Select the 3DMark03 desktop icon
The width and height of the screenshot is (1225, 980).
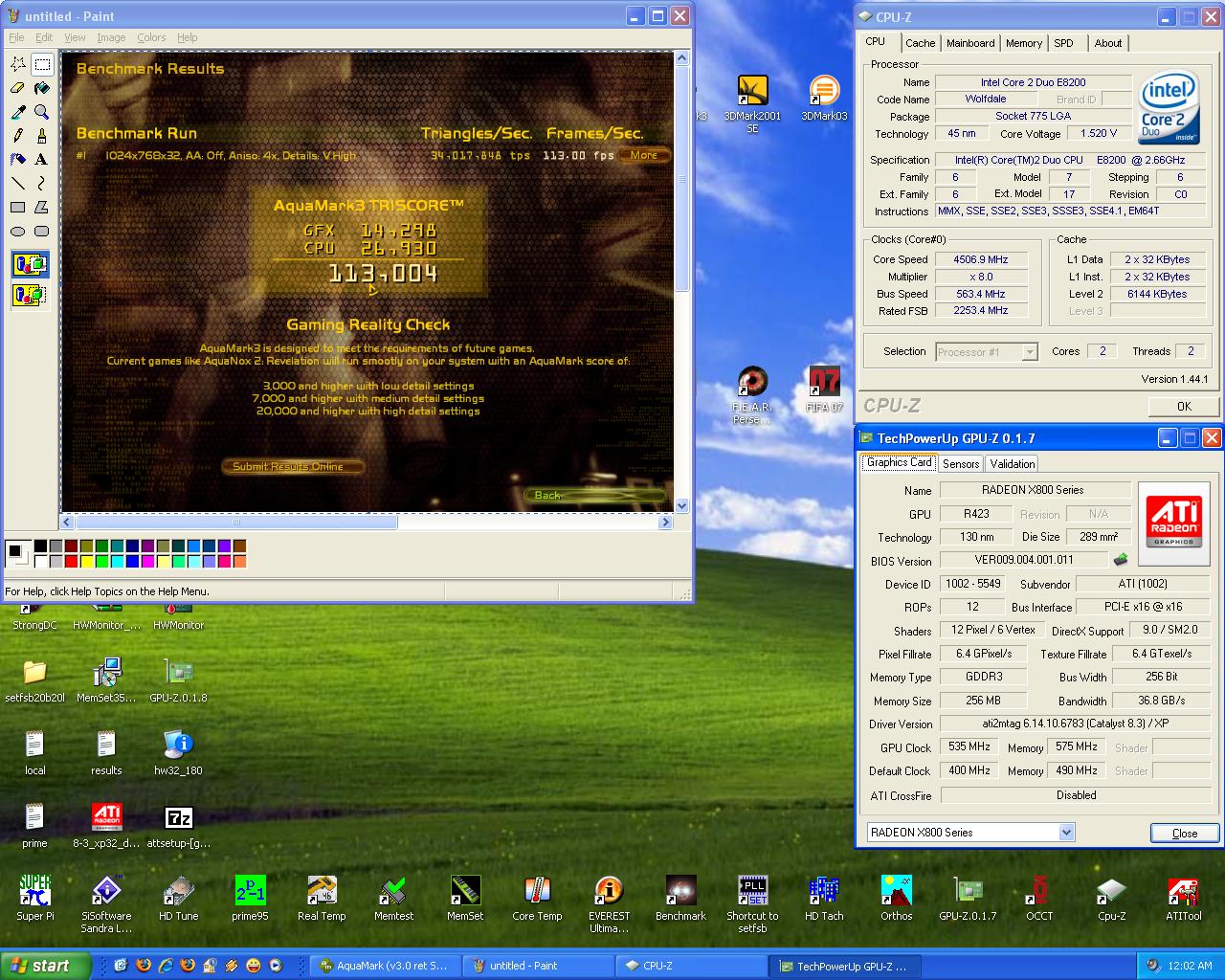point(824,98)
